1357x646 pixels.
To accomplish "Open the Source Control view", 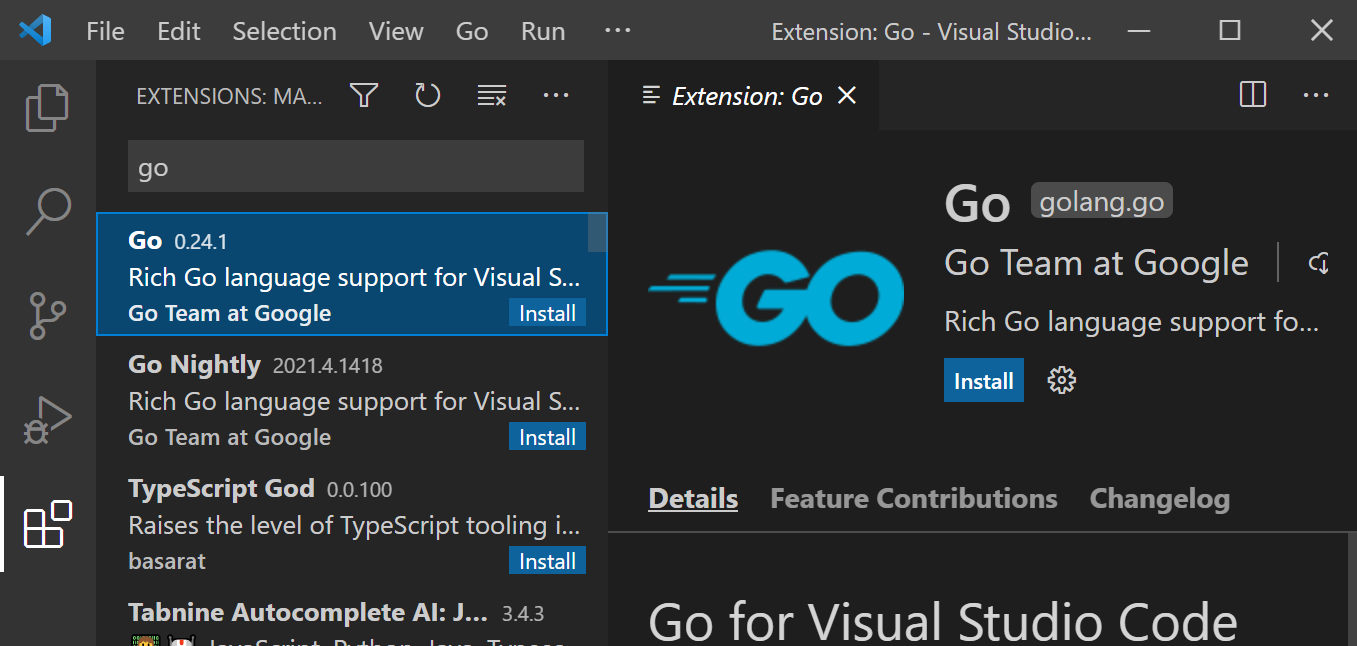I will 48,315.
